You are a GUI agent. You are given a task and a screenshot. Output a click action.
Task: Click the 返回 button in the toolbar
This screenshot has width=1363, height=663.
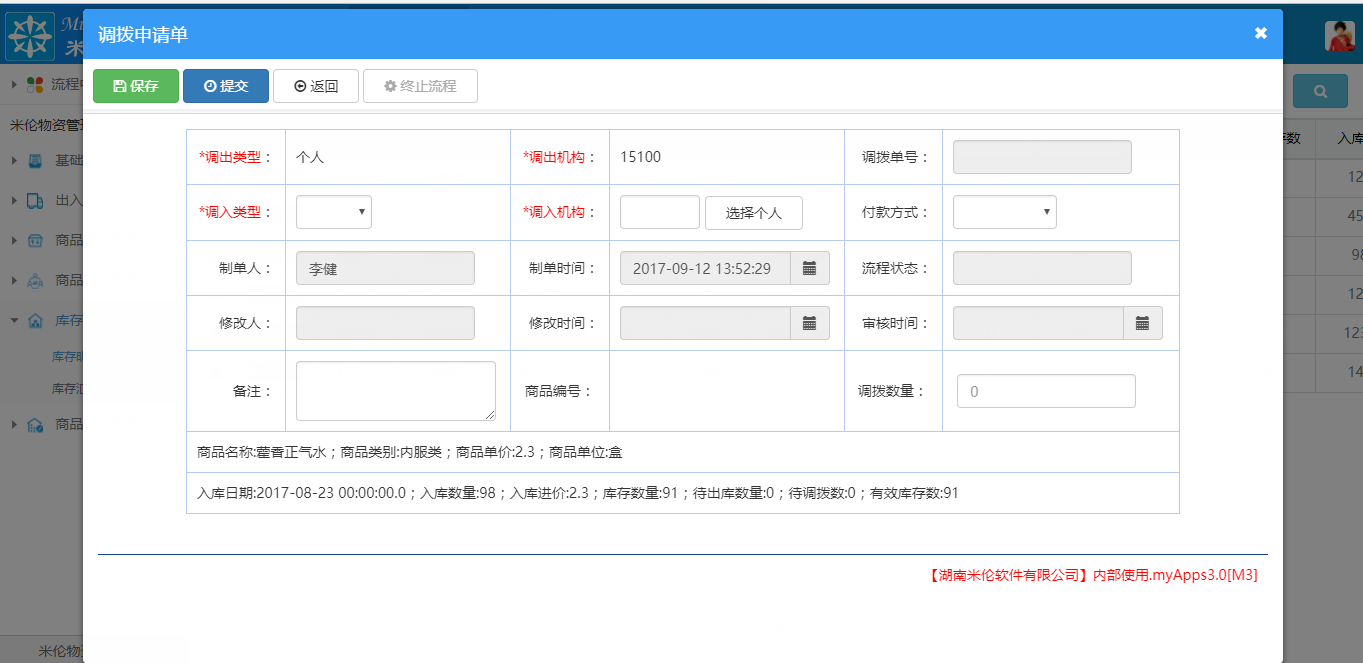(x=315, y=85)
